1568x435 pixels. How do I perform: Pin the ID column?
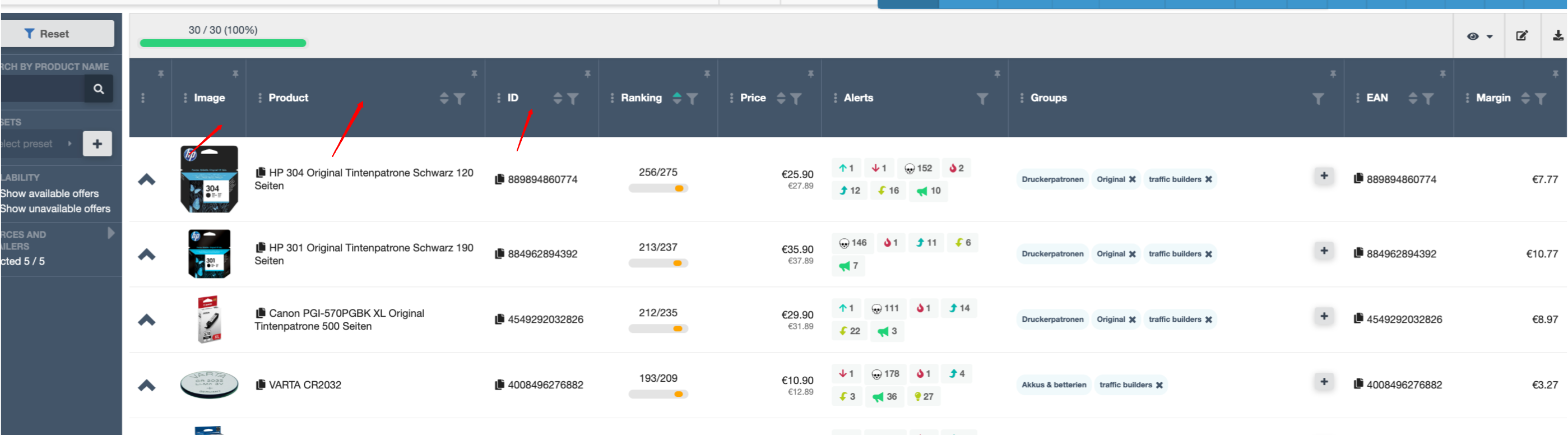[588, 74]
